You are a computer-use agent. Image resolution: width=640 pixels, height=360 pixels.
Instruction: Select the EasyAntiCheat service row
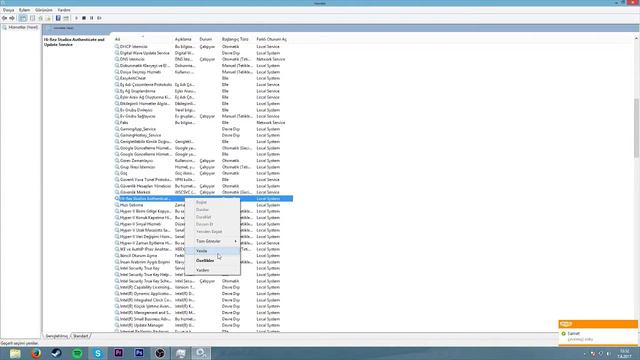pyautogui.click(x=203, y=78)
